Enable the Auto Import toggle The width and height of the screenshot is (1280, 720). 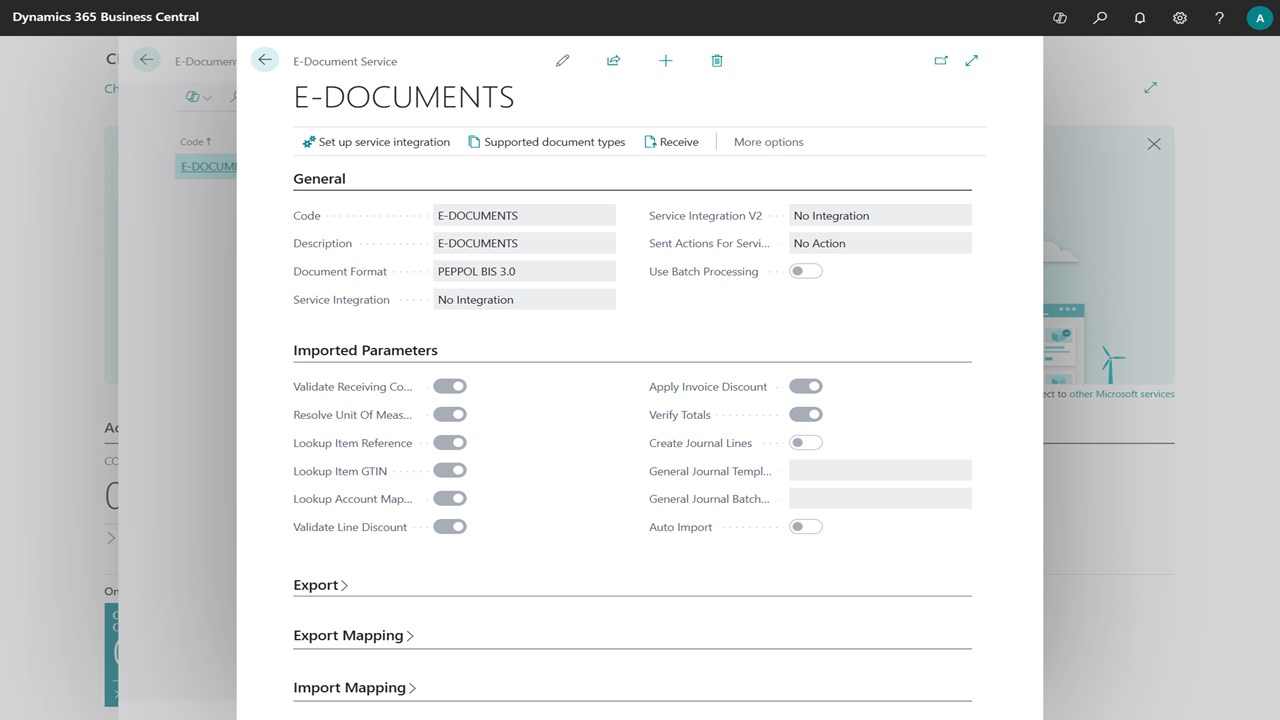tap(806, 527)
